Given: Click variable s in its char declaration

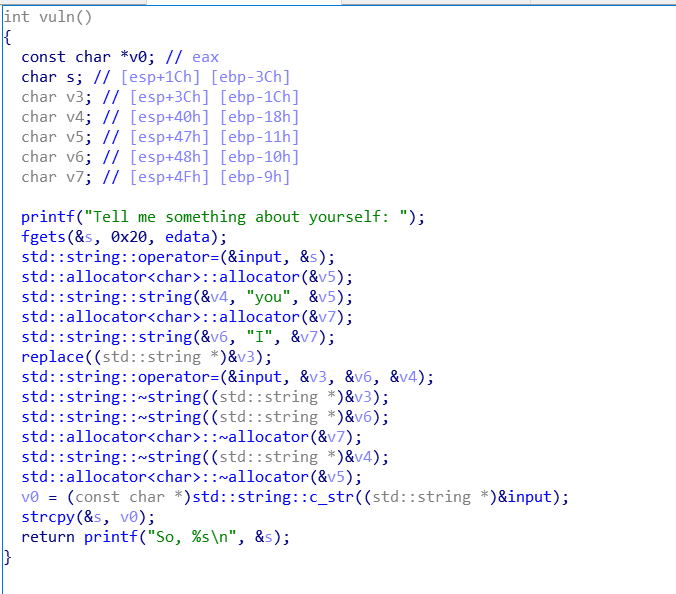Looking at the screenshot, I should [70, 78].
